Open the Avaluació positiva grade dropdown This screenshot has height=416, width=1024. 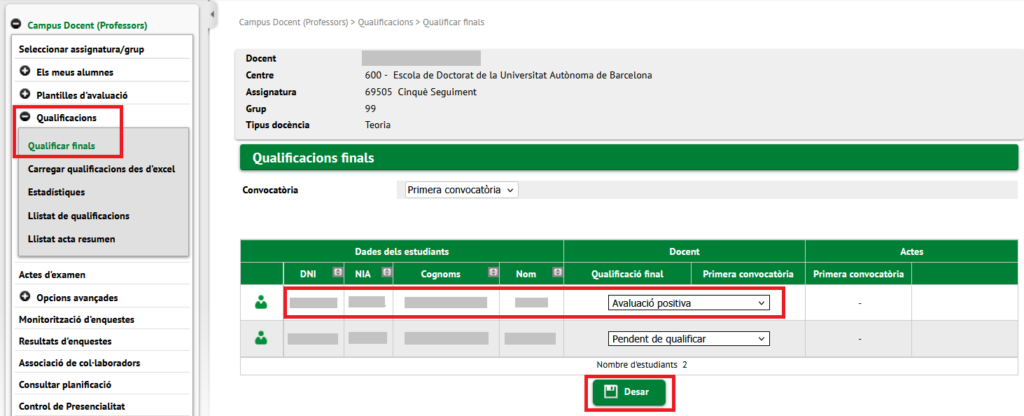point(689,303)
